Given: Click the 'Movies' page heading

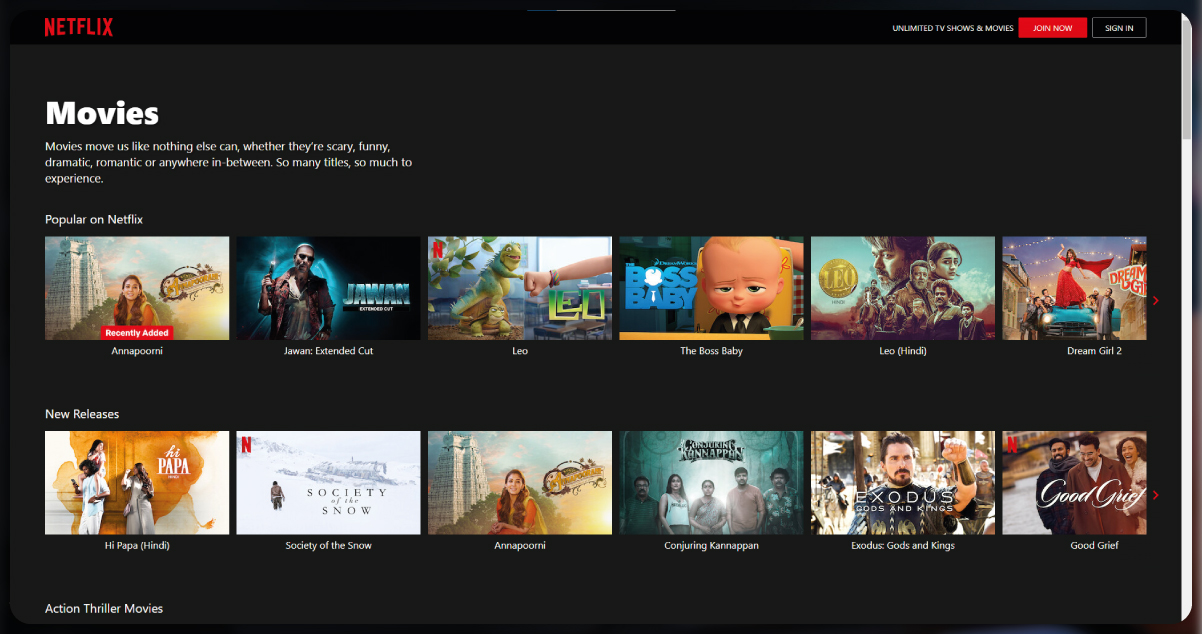Looking at the screenshot, I should coord(102,112).
